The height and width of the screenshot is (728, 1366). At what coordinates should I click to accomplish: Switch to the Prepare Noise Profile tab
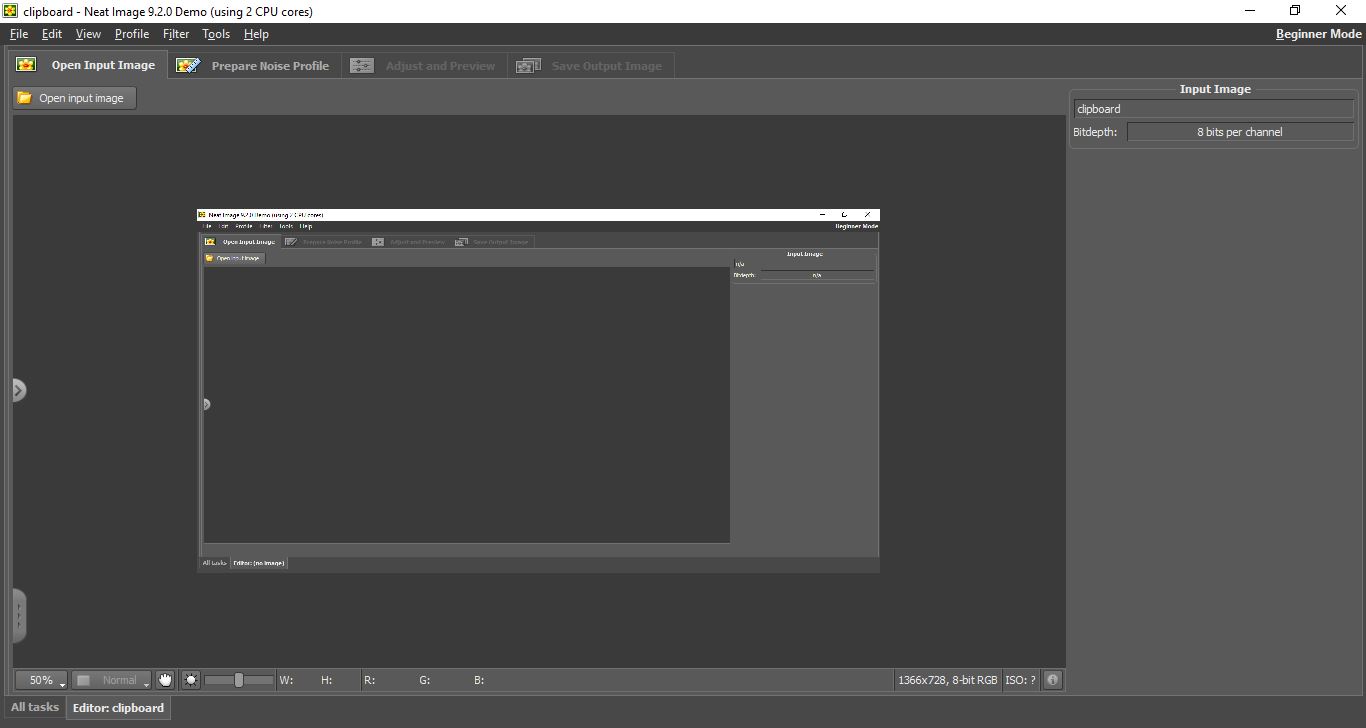[x=254, y=66]
